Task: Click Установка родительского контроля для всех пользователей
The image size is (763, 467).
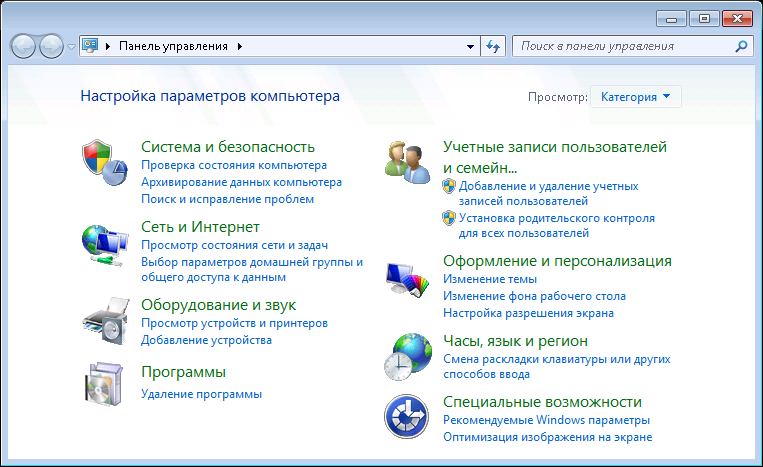Action: [557, 226]
